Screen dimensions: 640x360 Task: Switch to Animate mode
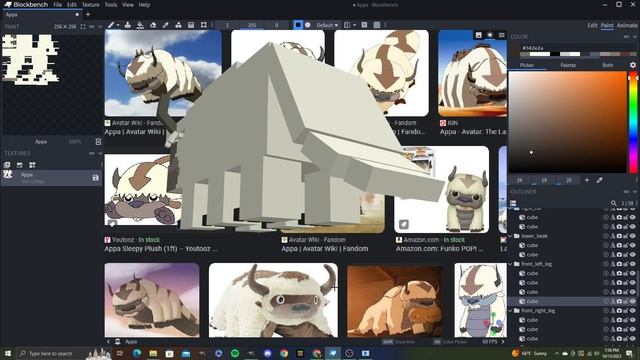627,25
